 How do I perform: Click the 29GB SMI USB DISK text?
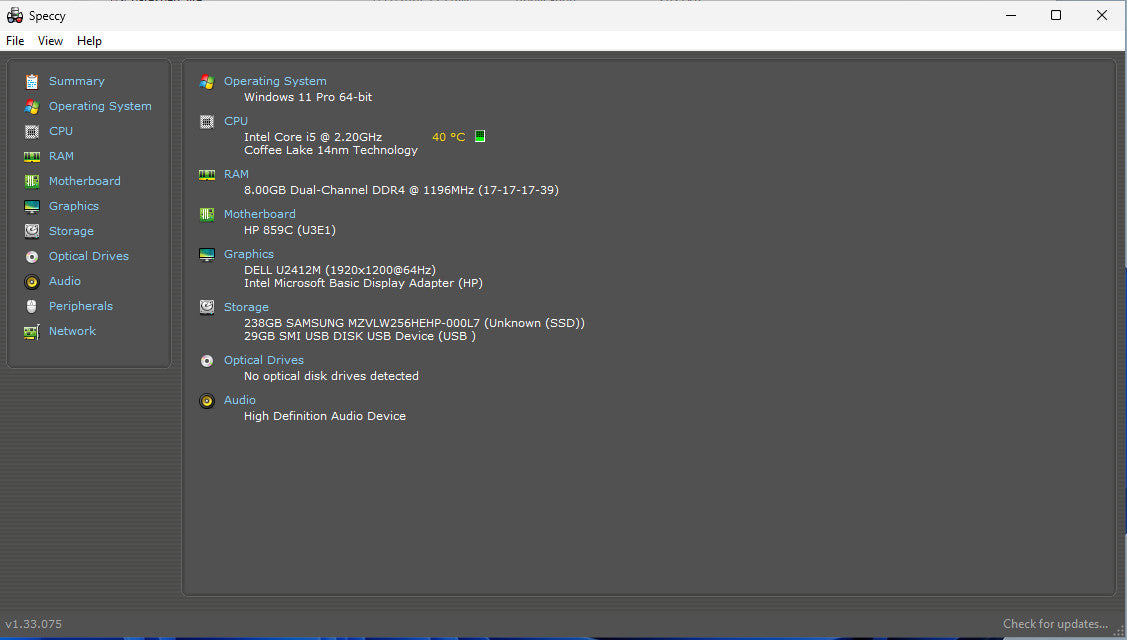359,337
